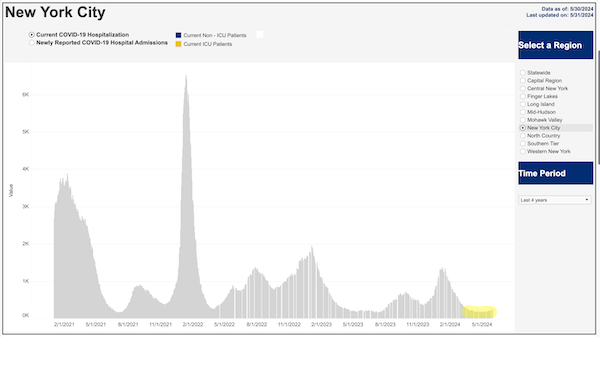Screen dimensions: 600x378
Task: Click the white square beside the legend
Action: (x=259, y=34)
